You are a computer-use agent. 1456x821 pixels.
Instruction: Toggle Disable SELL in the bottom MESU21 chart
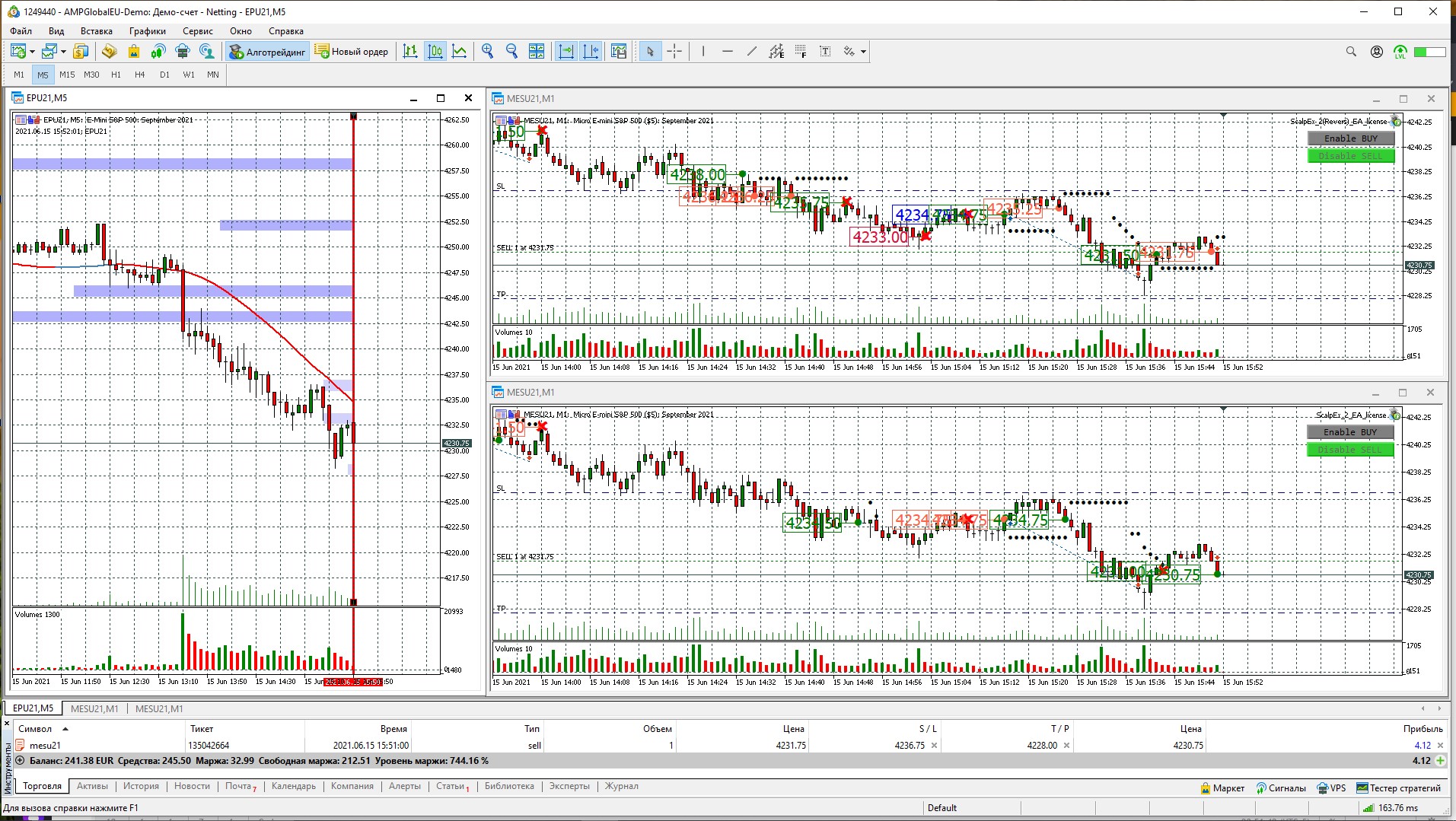click(1350, 450)
